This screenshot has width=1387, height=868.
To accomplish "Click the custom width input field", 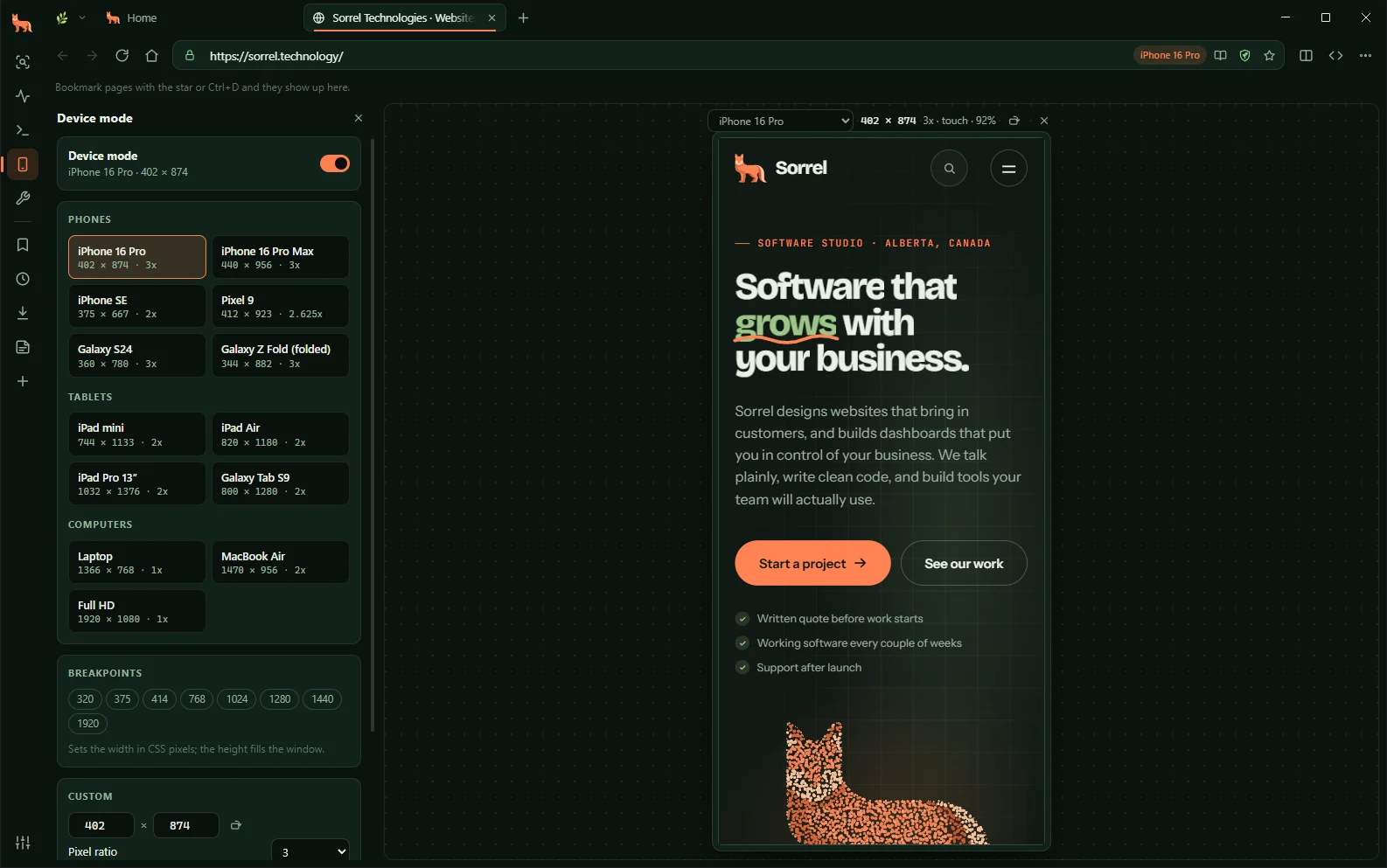I will coord(101,825).
